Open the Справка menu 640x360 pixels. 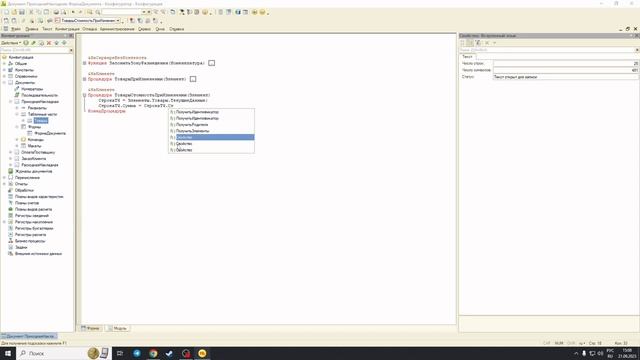[x=177, y=29]
